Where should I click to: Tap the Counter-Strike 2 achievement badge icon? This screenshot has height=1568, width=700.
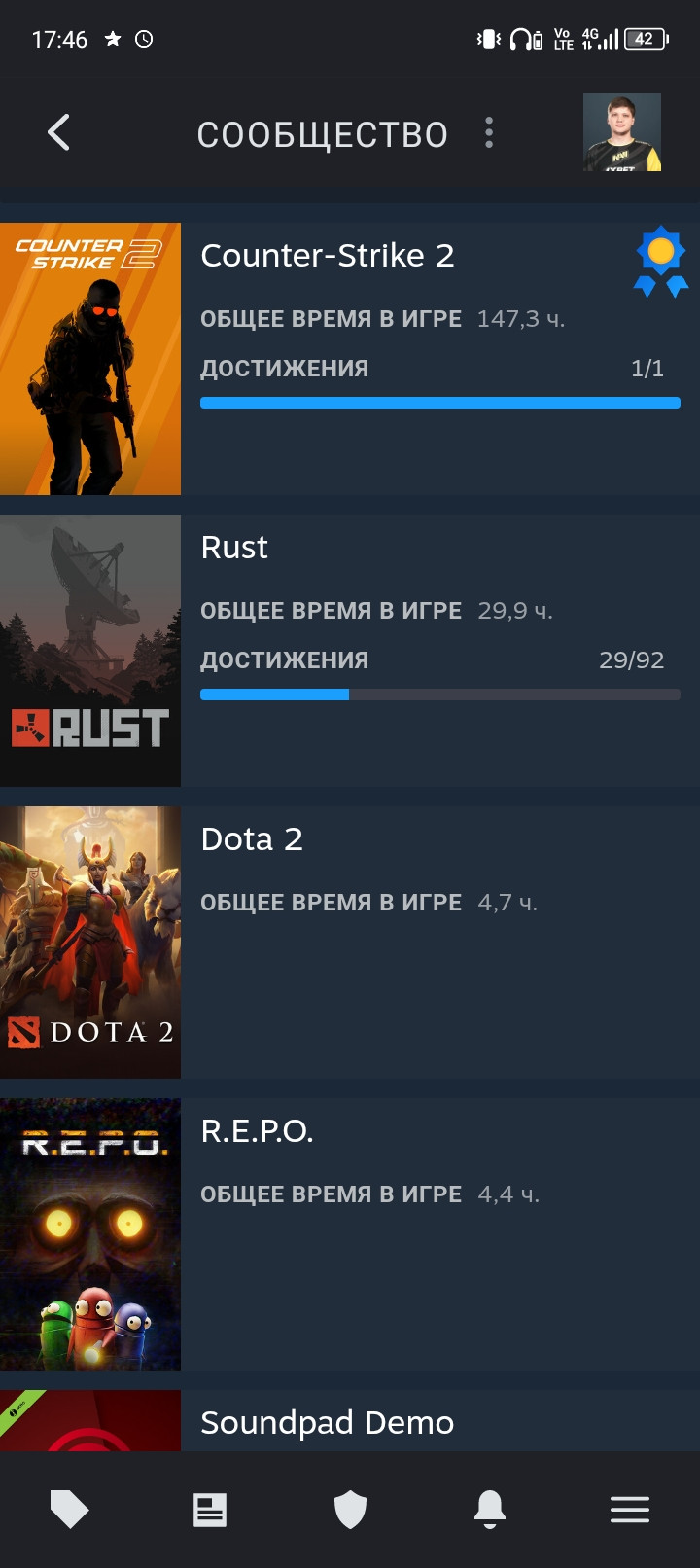point(661,261)
